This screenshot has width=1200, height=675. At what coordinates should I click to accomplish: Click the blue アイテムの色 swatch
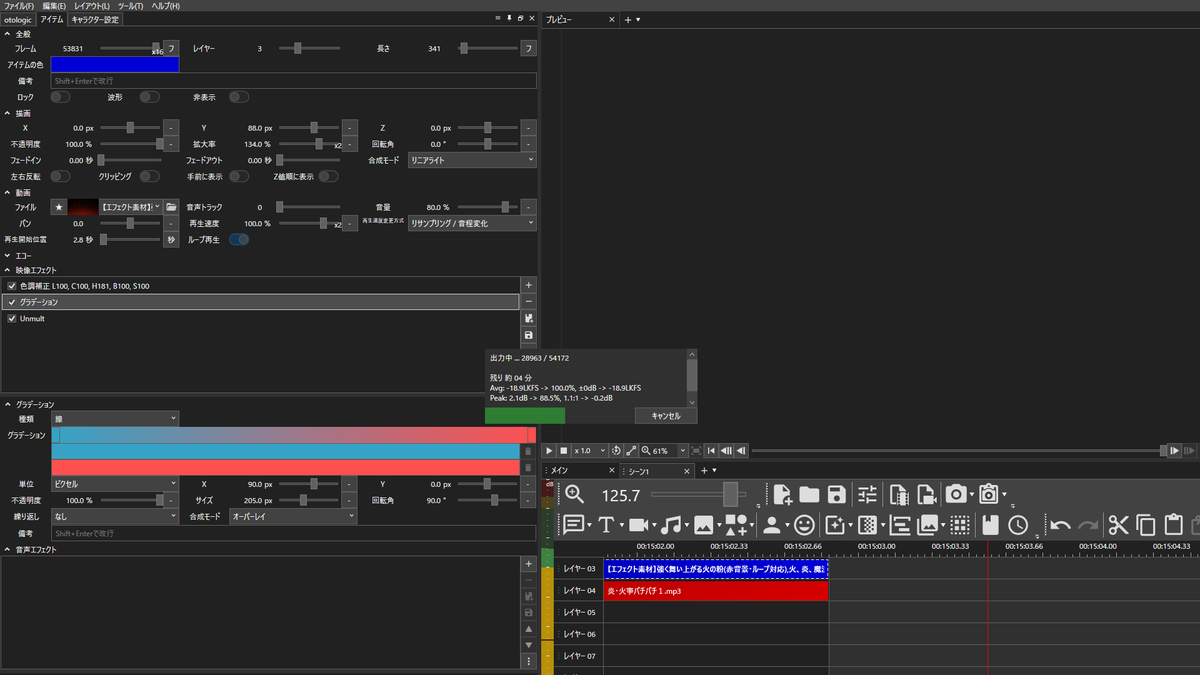coord(115,64)
